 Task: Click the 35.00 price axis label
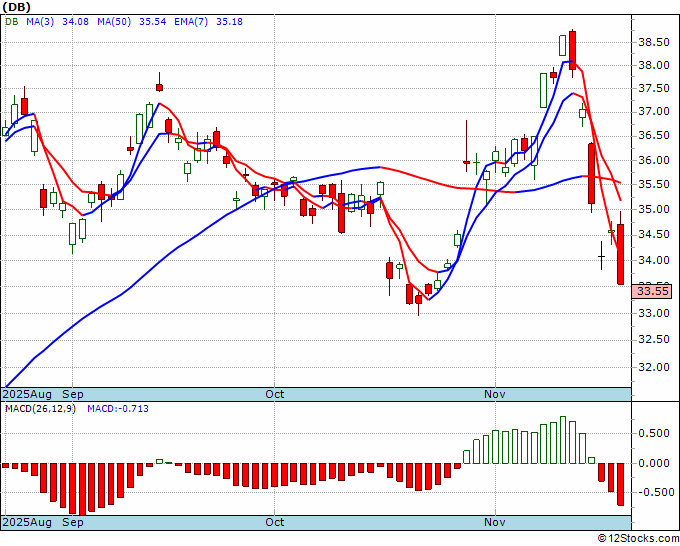pyautogui.click(x=654, y=209)
